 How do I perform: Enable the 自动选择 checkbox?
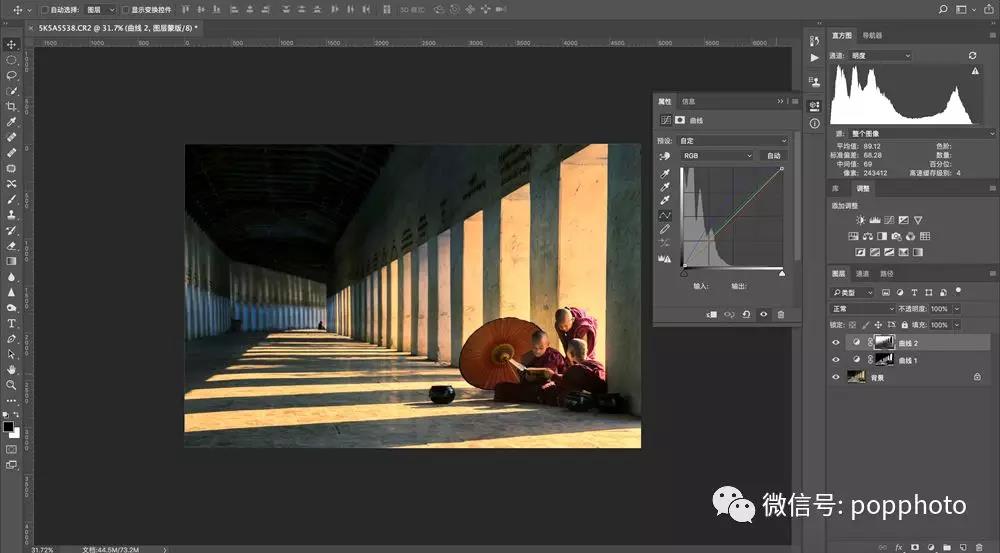coord(43,9)
